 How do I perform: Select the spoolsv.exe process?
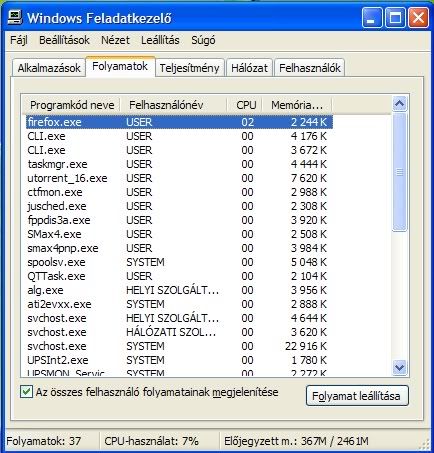(179, 262)
